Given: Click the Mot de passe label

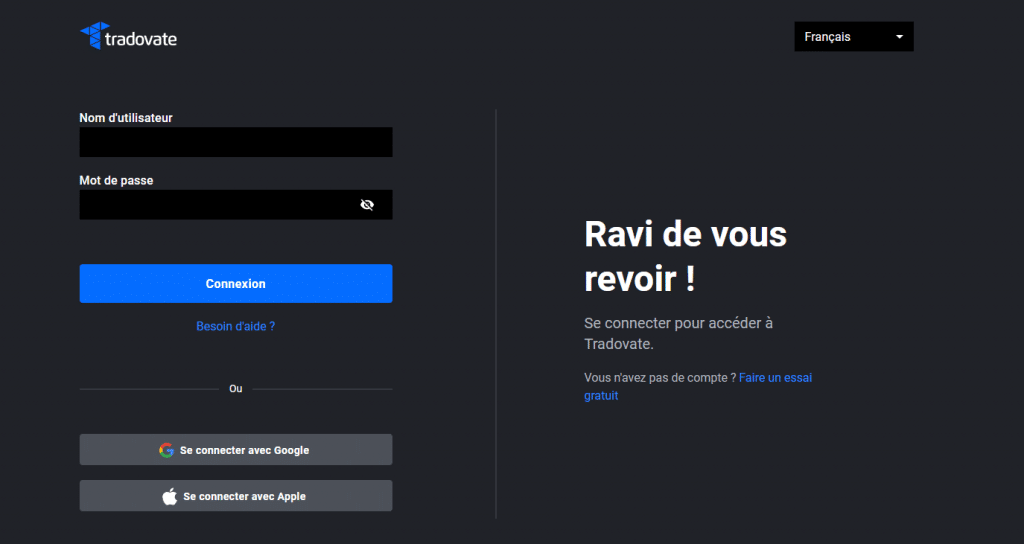Looking at the screenshot, I should pos(116,181).
